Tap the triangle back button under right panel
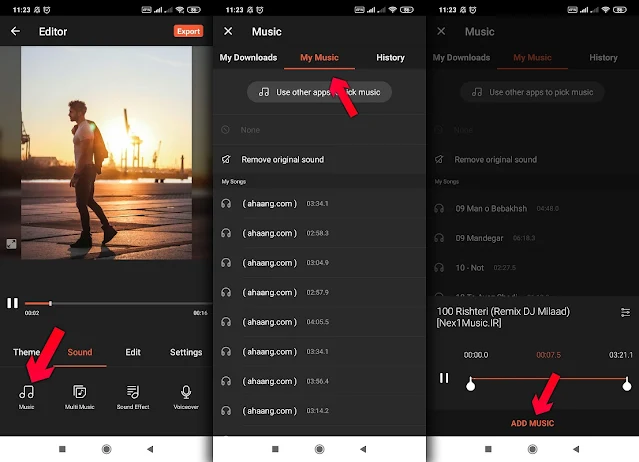Image resolution: width=639 pixels, height=462 pixels. pos(576,449)
